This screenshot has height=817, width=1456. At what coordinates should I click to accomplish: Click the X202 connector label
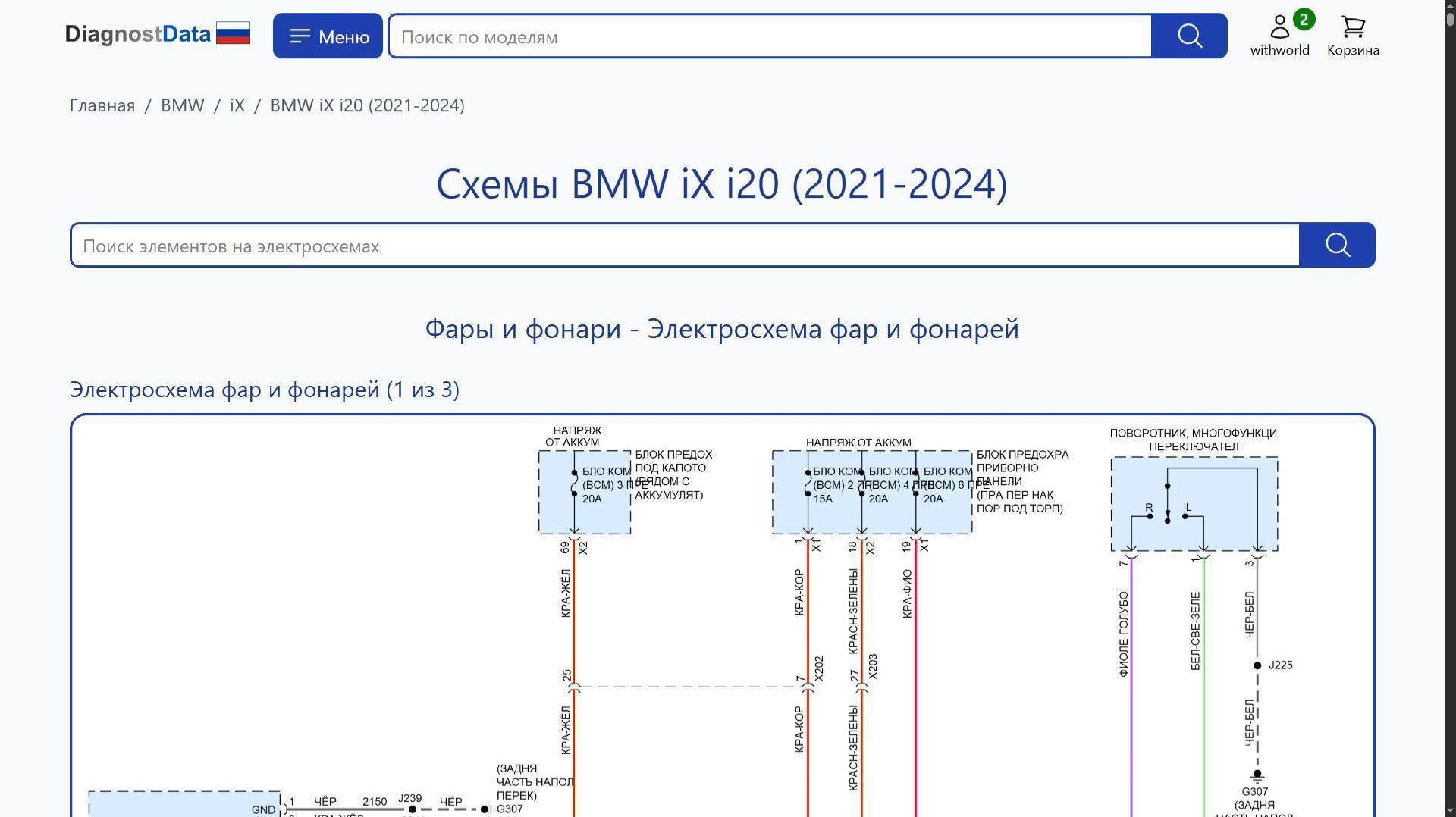pos(819,668)
